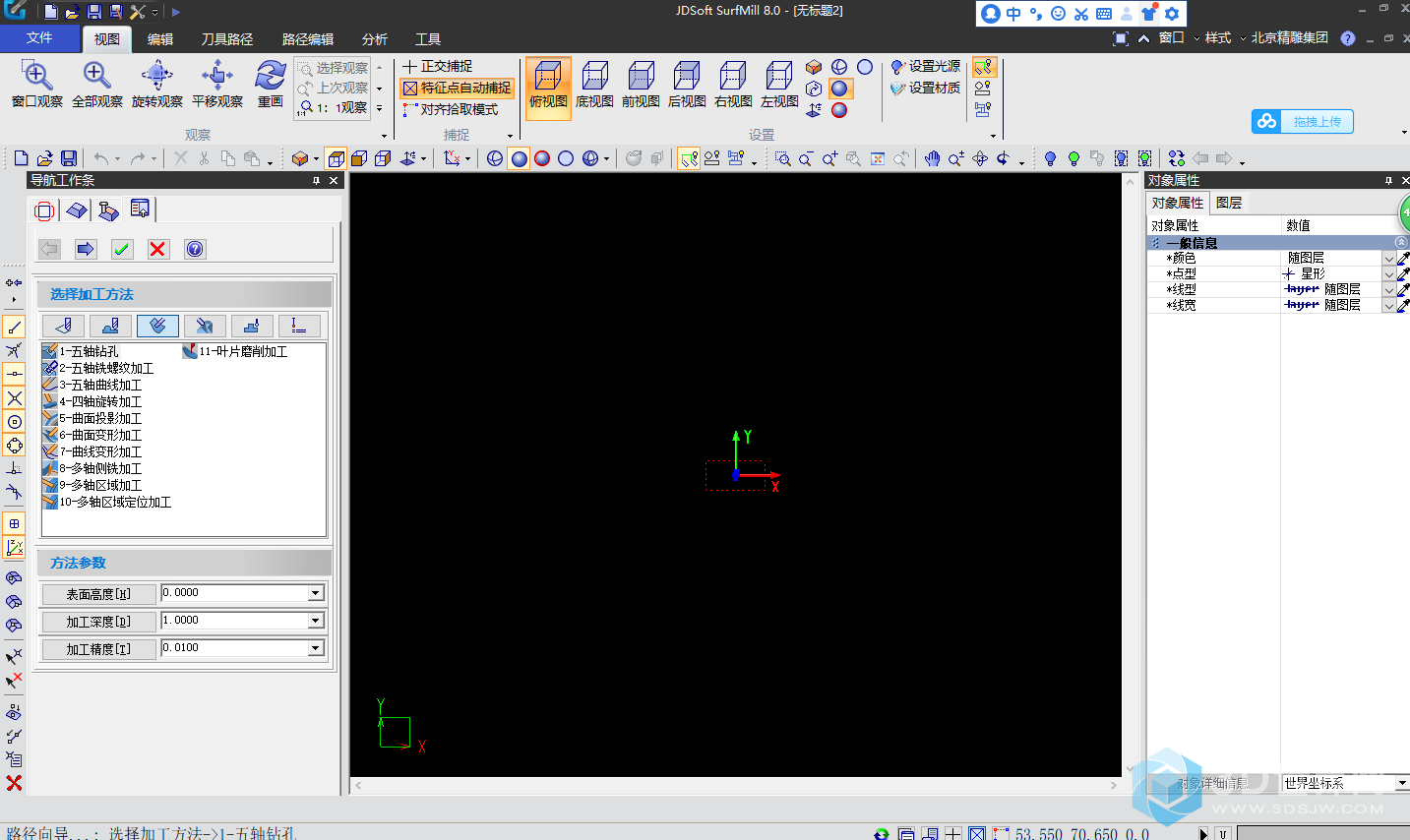Switch to the 刀具路径 ribbon tab
The image size is (1410, 840).
(x=227, y=39)
